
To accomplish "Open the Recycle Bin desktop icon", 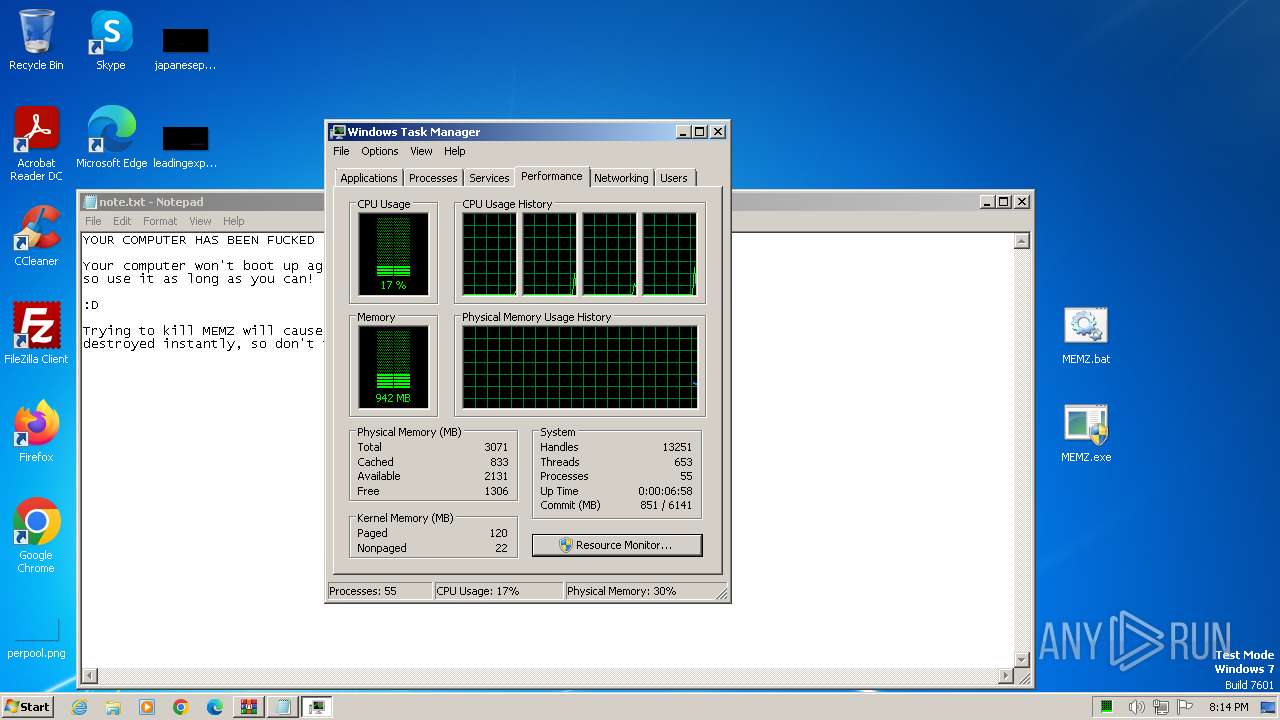I will point(36,40).
